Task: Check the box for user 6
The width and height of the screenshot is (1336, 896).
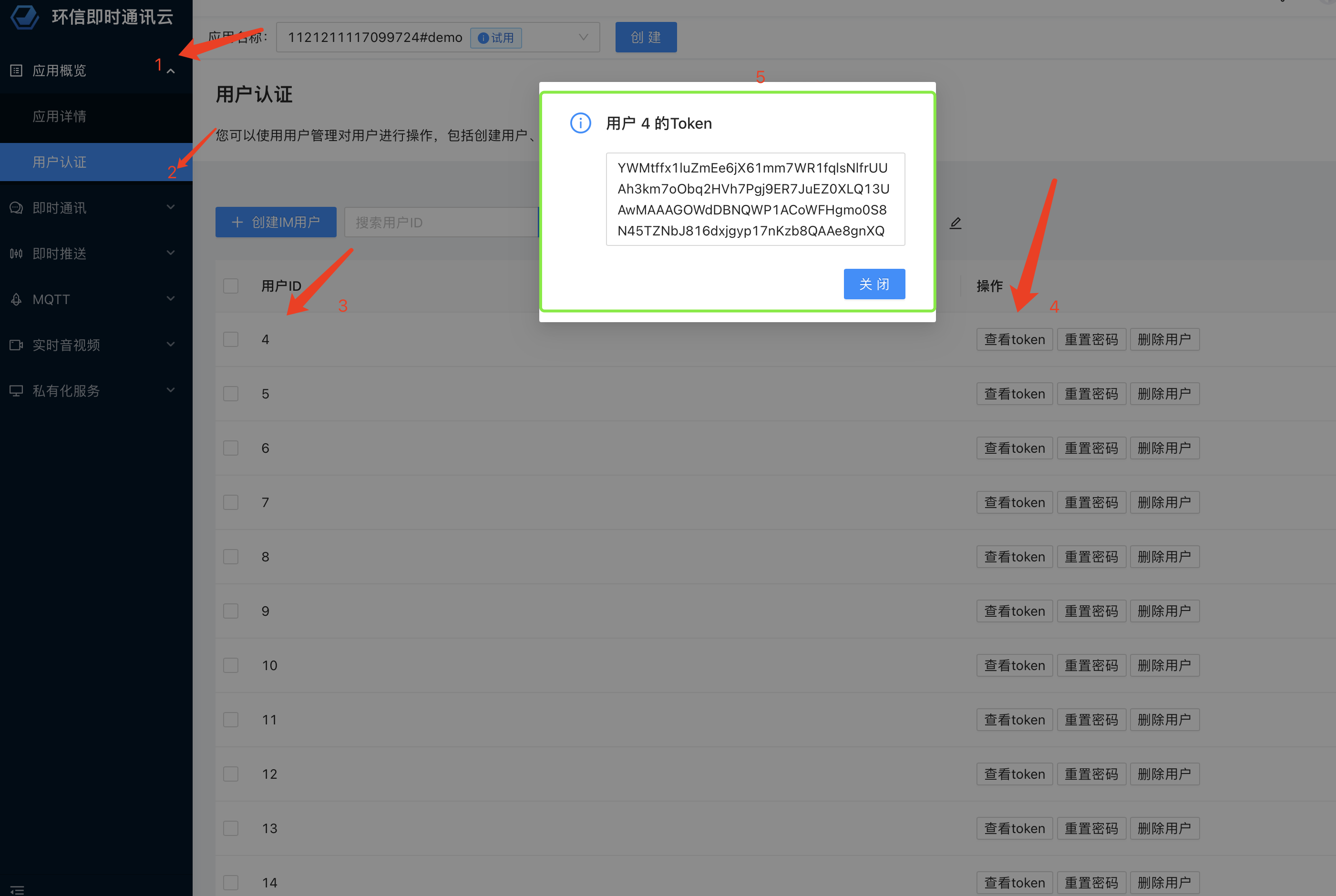Action: [x=231, y=448]
